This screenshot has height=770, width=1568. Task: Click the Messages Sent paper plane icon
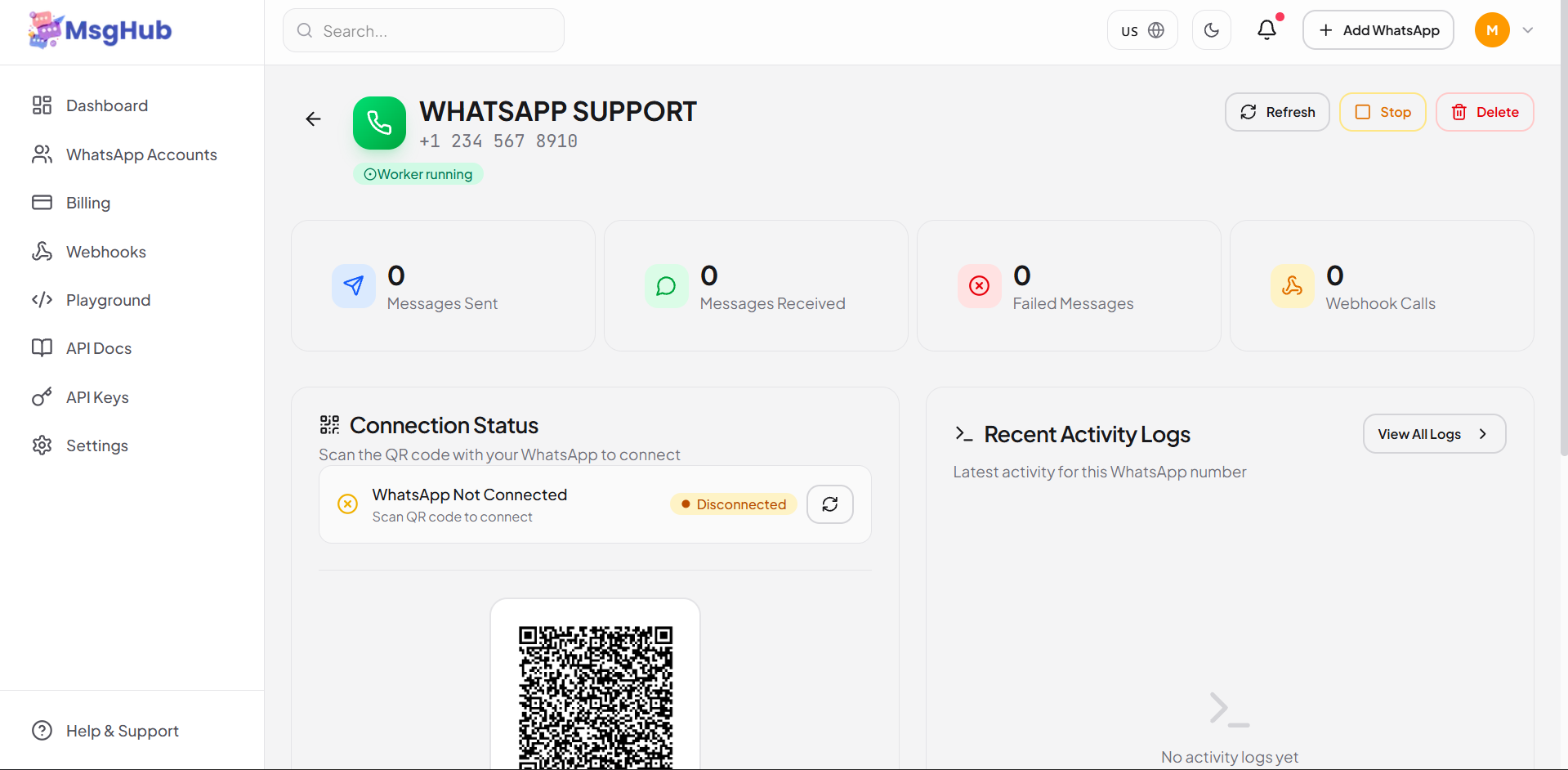[354, 286]
